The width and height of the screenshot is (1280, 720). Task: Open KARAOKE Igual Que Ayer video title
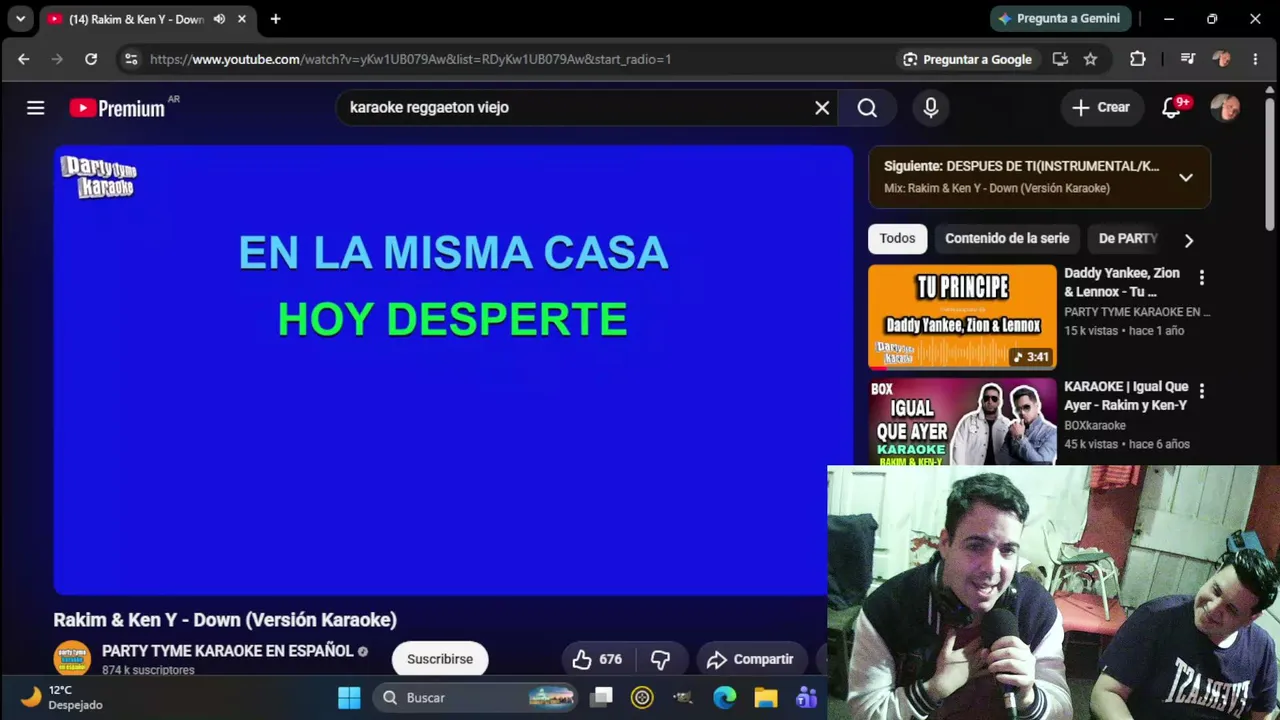click(x=1126, y=395)
